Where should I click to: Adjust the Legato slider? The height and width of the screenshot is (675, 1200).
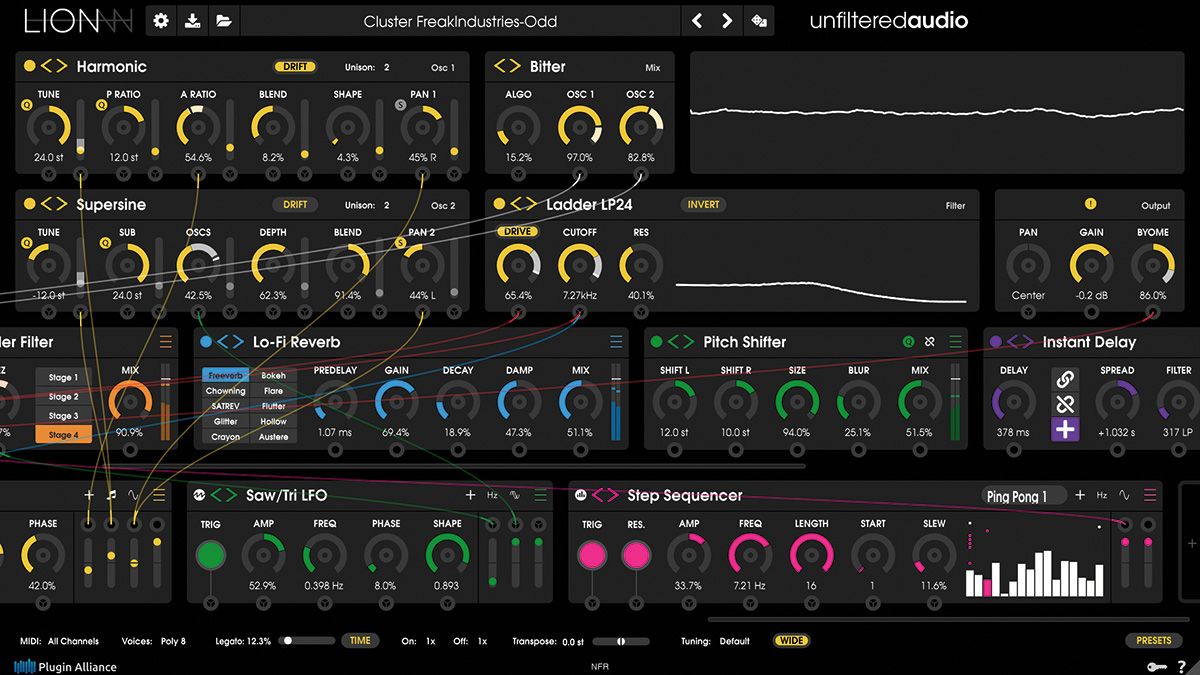click(x=306, y=641)
